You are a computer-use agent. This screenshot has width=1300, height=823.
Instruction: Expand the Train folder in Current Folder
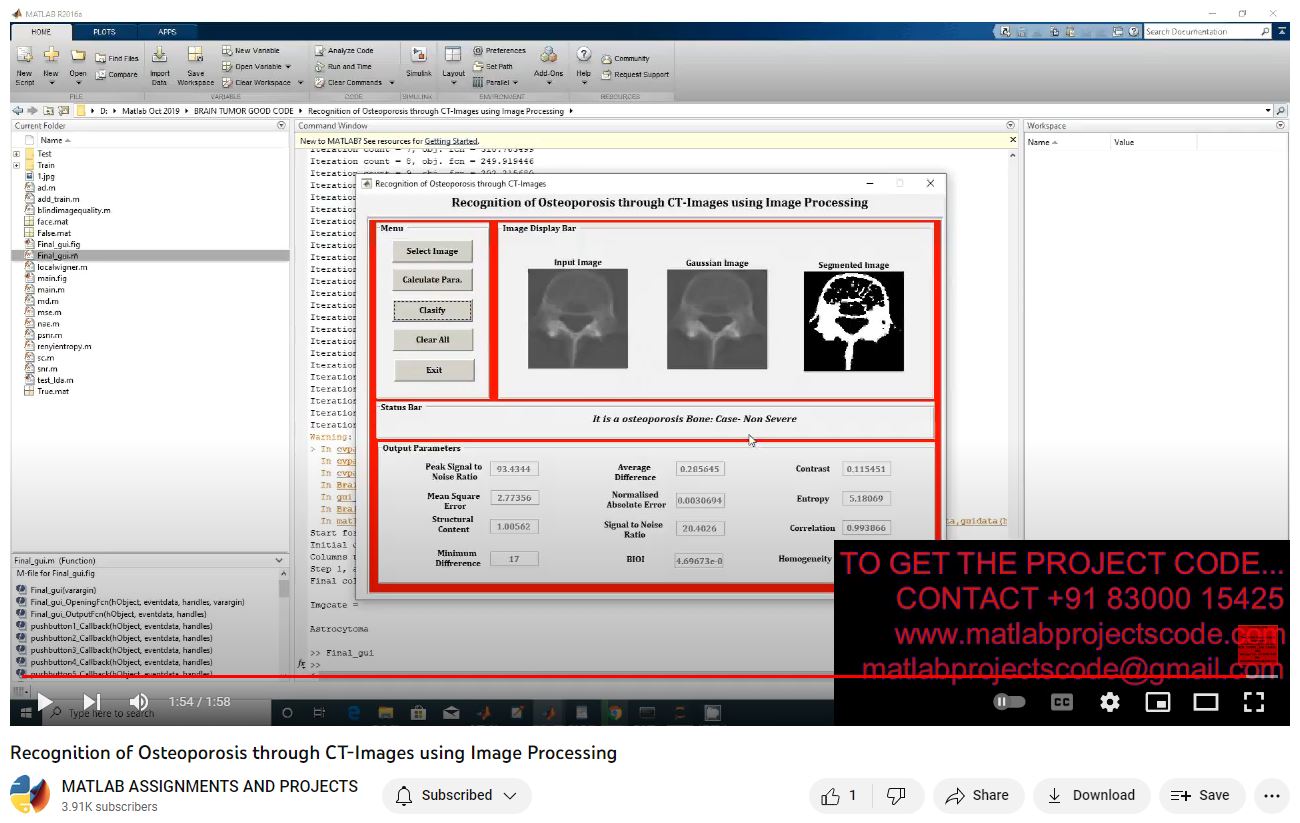17,166
